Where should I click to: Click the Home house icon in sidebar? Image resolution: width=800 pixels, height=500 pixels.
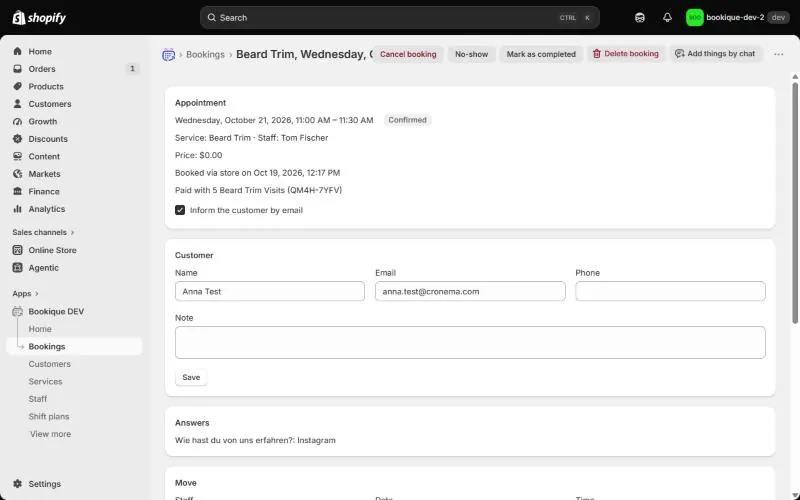[17, 52]
